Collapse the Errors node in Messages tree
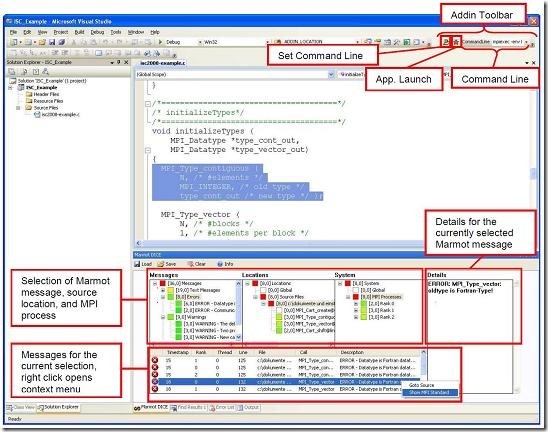Viewport: 548px width, 432px height. (163, 297)
